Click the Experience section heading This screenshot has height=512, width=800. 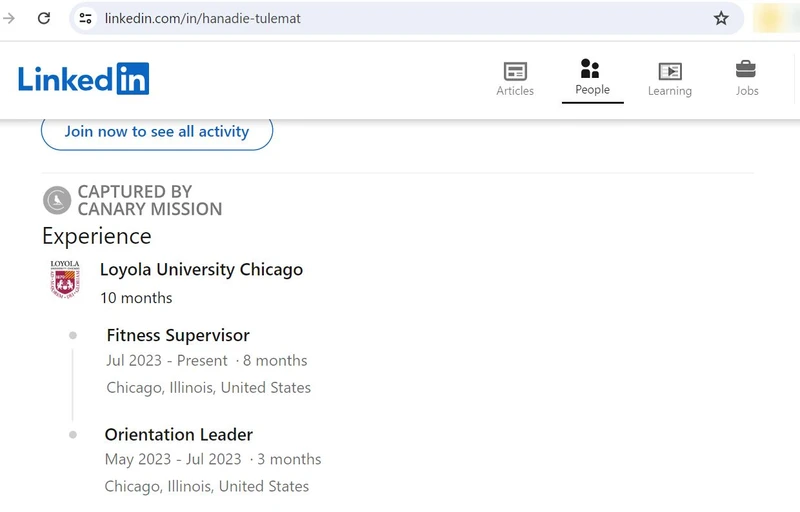(97, 237)
